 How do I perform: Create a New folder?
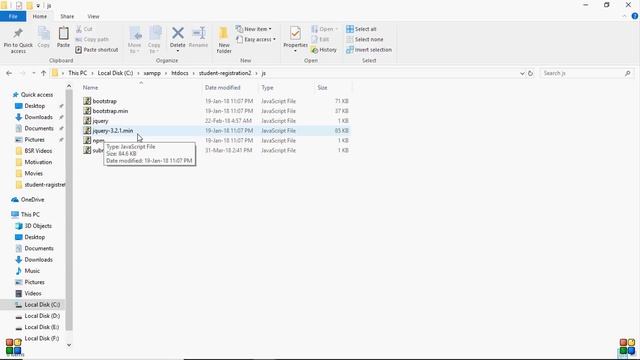pyautogui.click(x=224, y=40)
